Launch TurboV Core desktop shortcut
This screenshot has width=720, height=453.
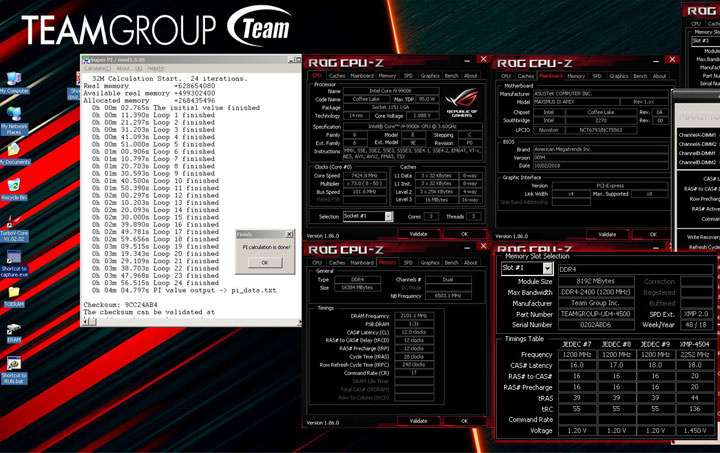pyautogui.click(x=14, y=229)
